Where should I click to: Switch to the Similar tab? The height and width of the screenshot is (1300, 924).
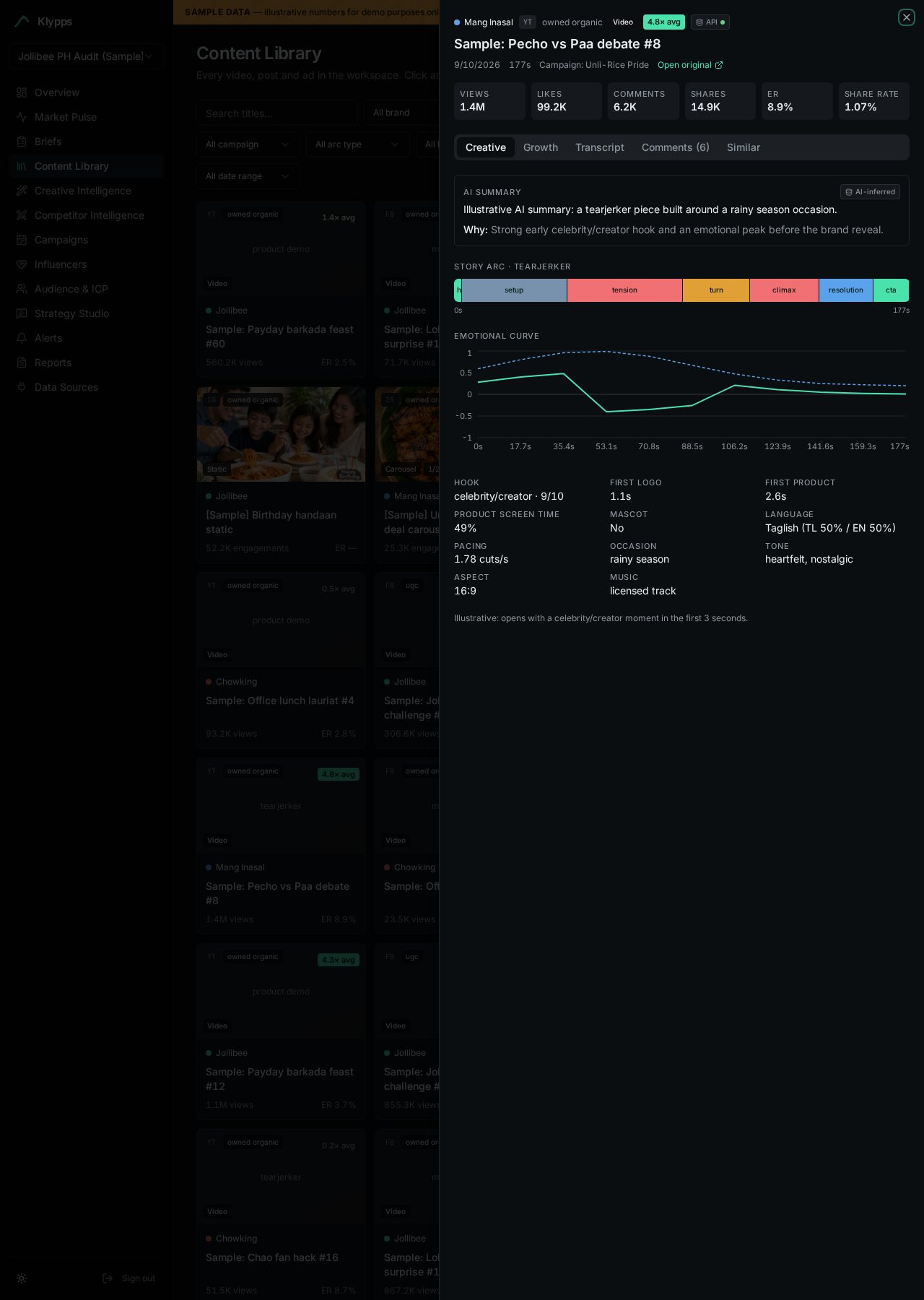[x=744, y=147]
